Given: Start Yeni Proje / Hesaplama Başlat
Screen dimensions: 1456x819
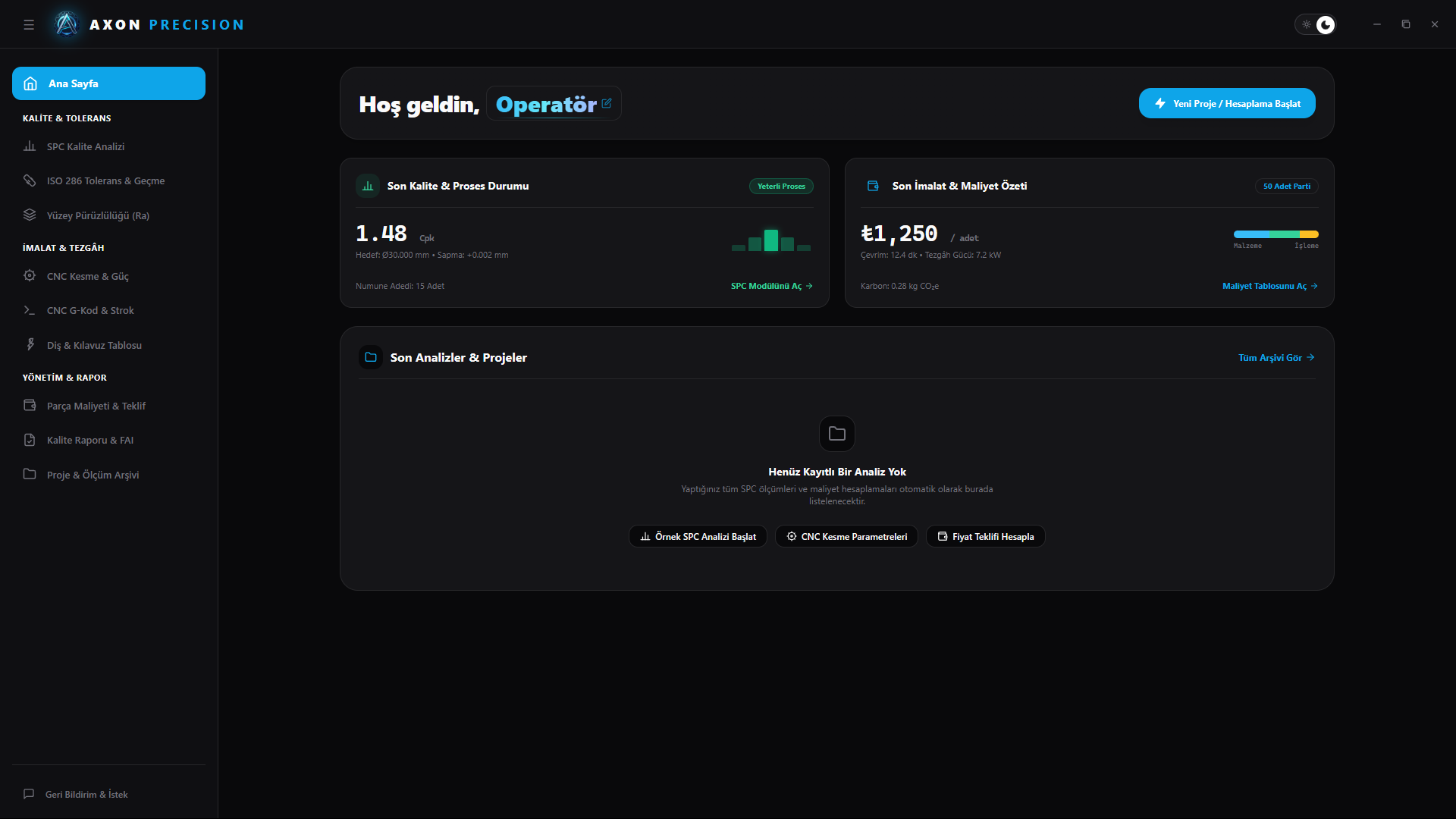Looking at the screenshot, I should pyautogui.click(x=1227, y=103).
